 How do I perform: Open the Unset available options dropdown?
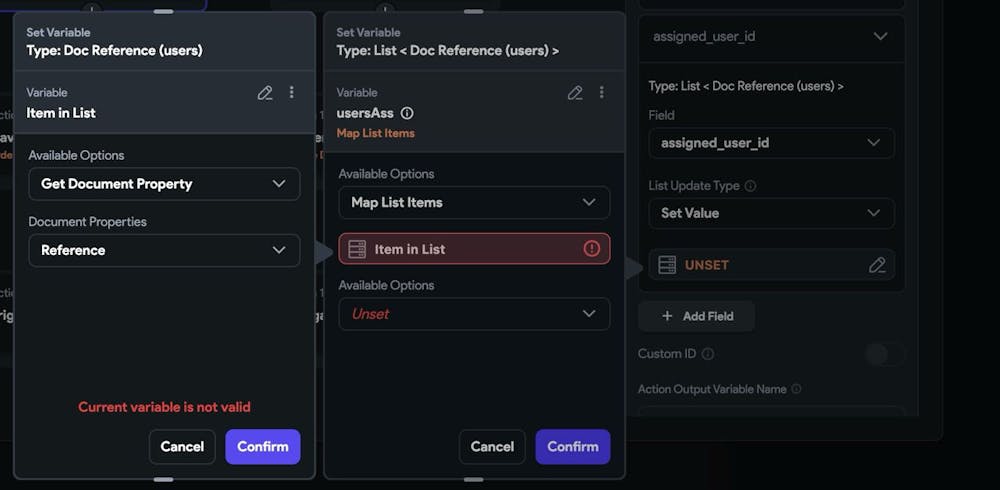point(474,314)
